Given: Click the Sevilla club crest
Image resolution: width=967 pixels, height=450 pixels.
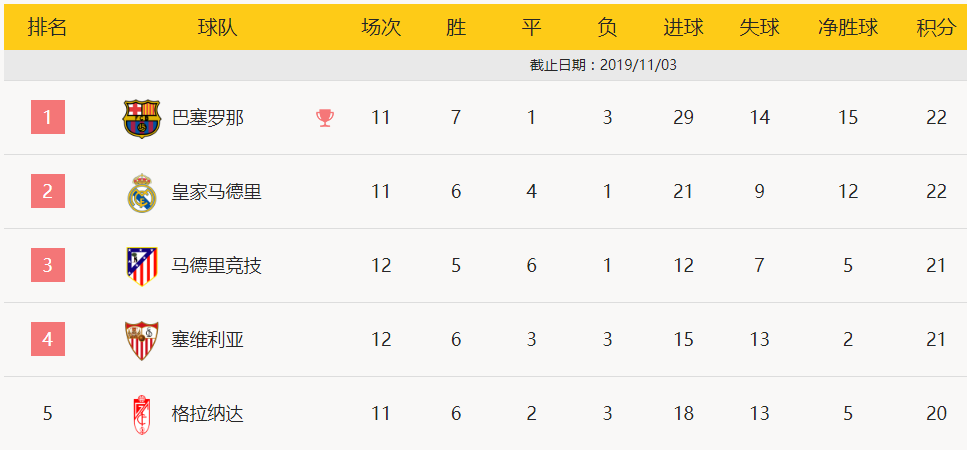Looking at the screenshot, I should click(x=141, y=340).
